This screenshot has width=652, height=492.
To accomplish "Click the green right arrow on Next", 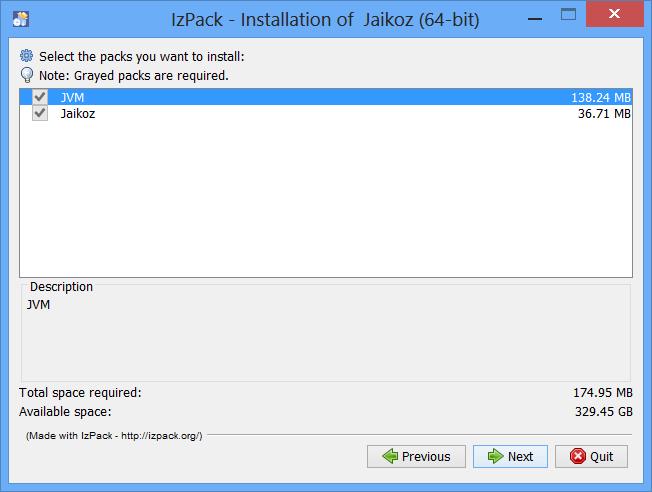I will click(x=495, y=456).
